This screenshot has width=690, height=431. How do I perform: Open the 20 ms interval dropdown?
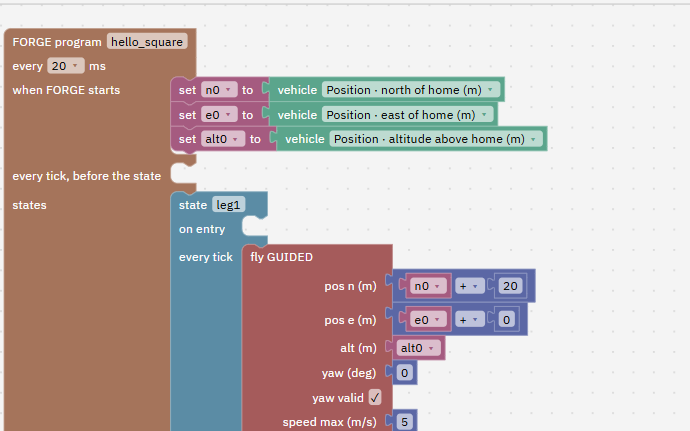(66, 66)
